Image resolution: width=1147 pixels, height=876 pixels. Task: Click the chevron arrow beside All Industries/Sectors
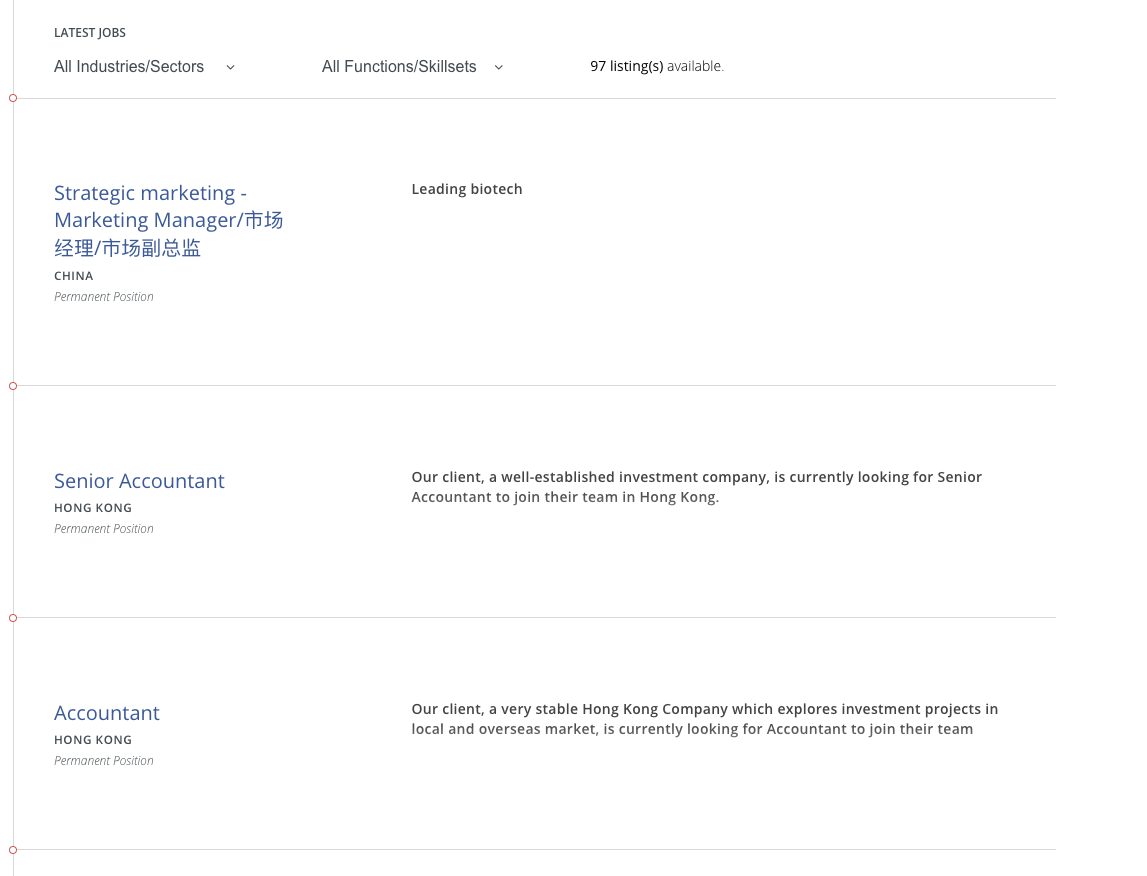[x=231, y=67]
